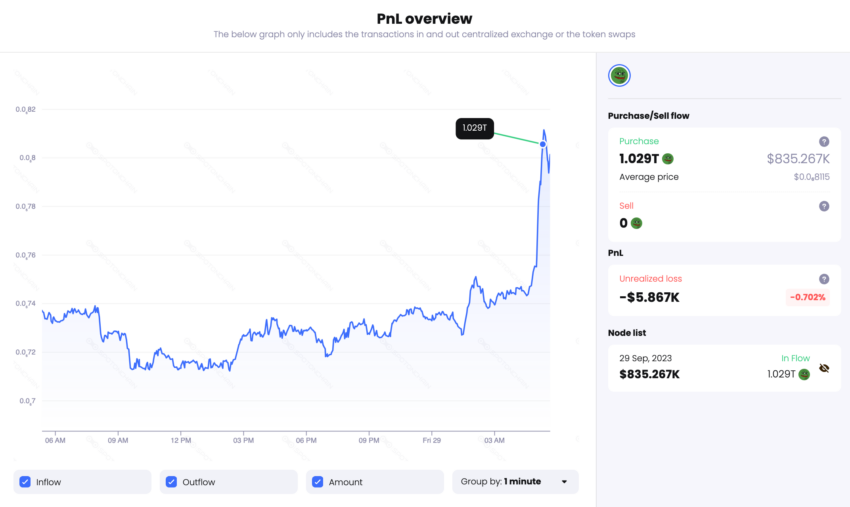Open the Group by 1 minute dropdown
The width and height of the screenshot is (850, 507).
coord(514,482)
